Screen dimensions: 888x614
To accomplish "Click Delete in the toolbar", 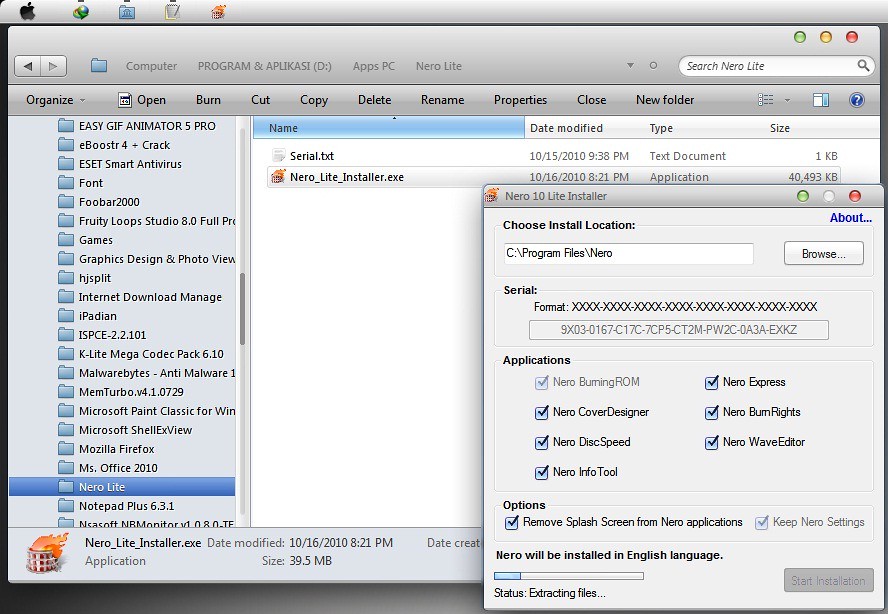I will 374,100.
